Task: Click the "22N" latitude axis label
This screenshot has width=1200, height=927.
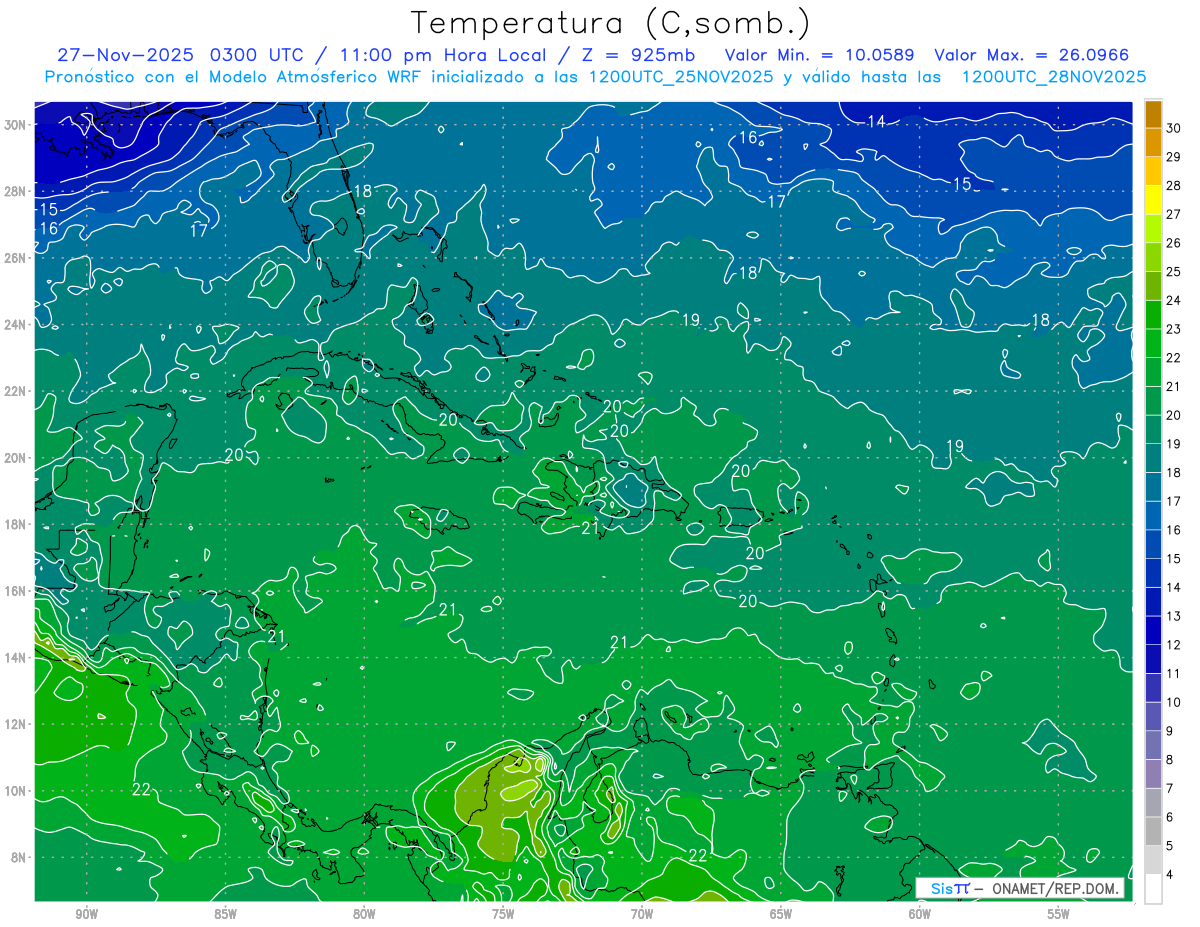Action: (x=17, y=391)
